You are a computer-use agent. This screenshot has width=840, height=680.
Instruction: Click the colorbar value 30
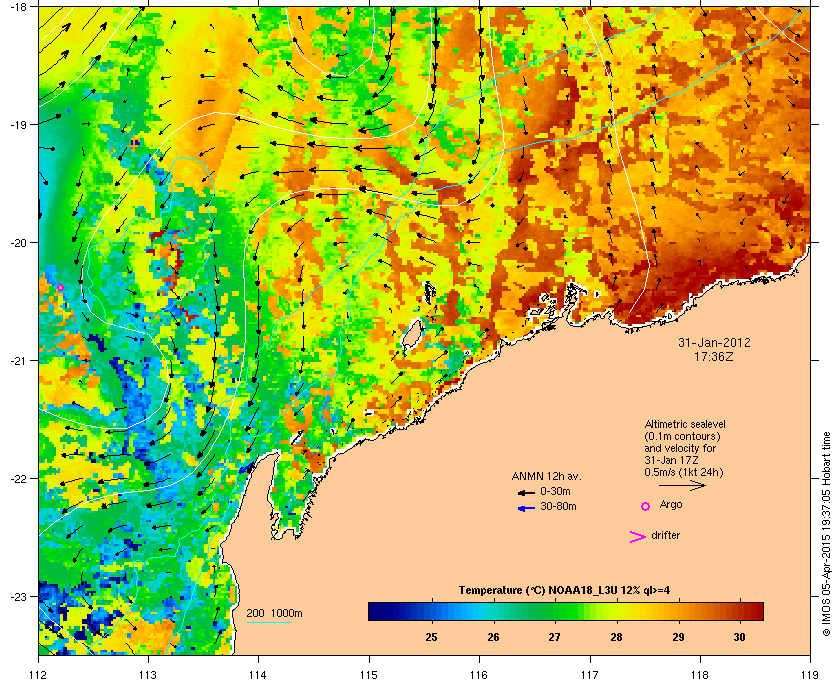739,637
